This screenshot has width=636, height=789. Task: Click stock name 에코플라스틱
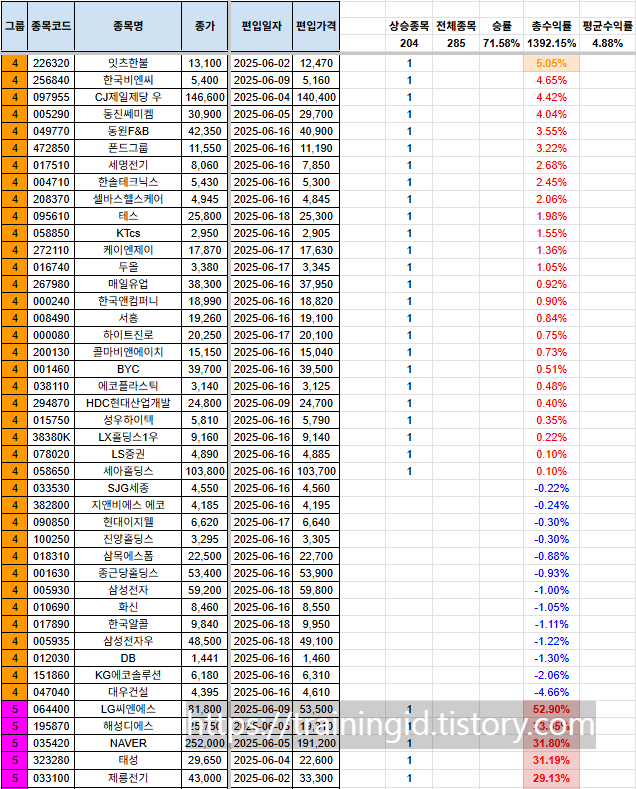tap(128, 386)
